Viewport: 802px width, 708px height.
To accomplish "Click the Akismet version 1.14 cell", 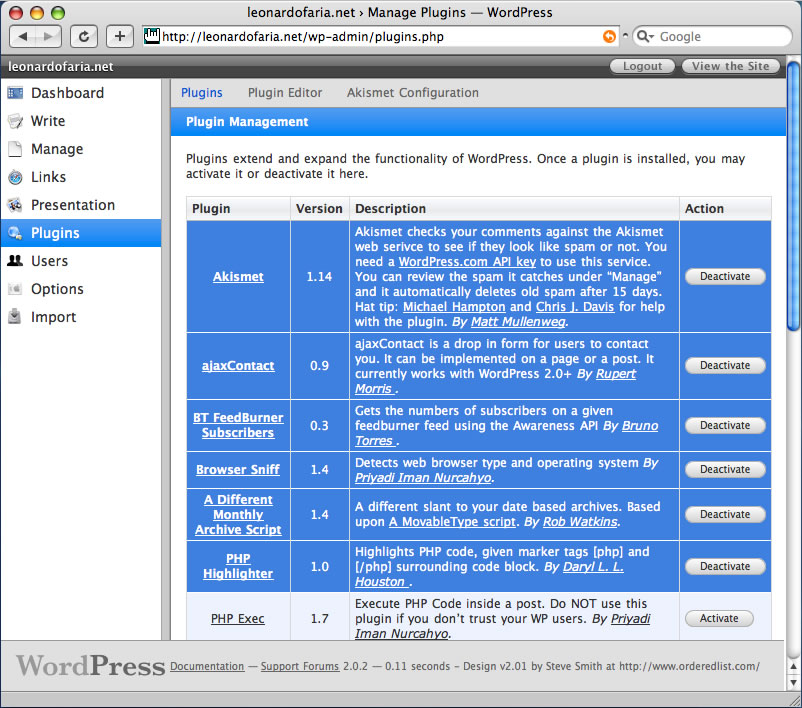I will pos(319,277).
